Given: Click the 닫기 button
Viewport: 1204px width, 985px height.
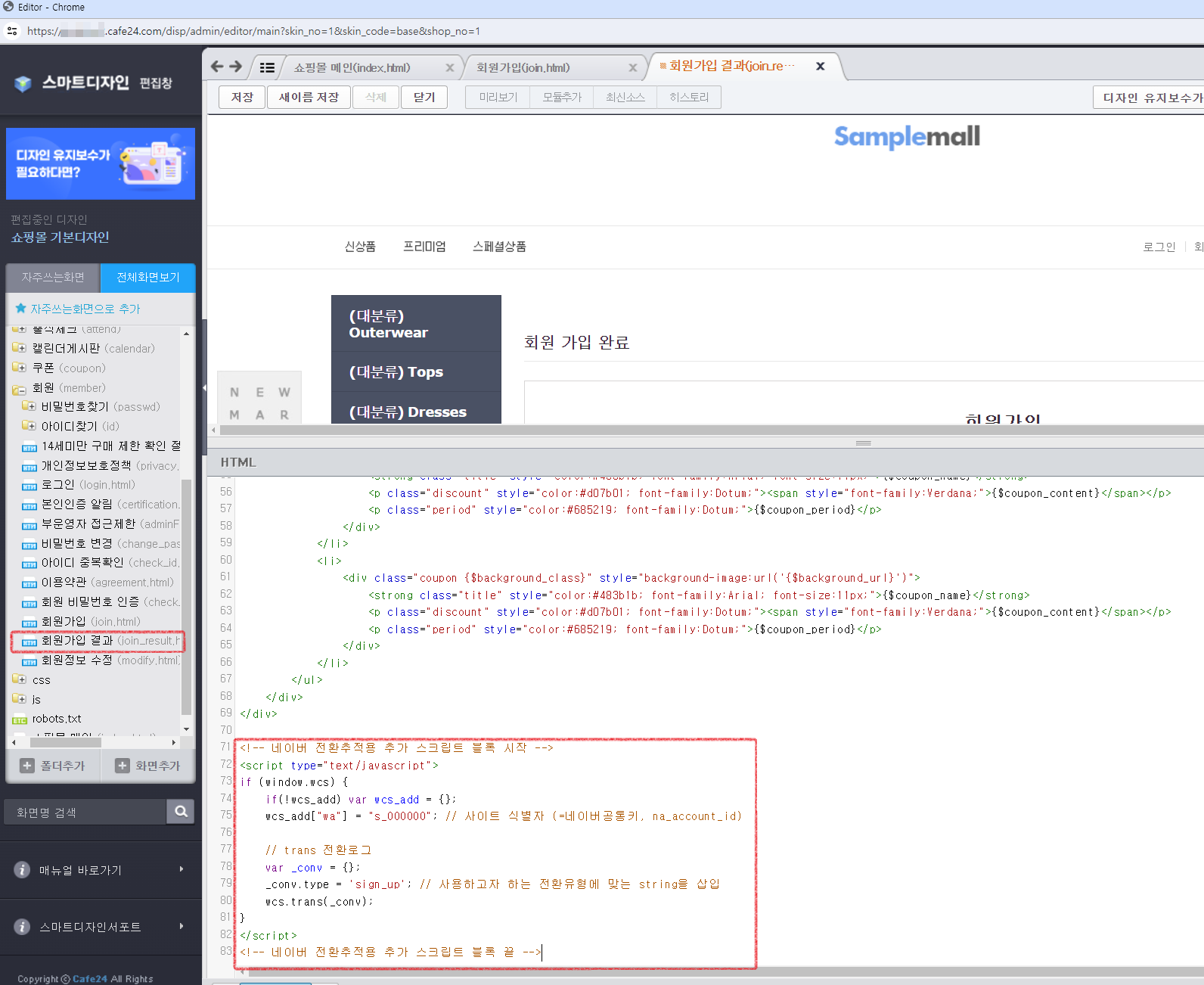Looking at the screenshot, I should pyautogui.click(x=424, y=97).
